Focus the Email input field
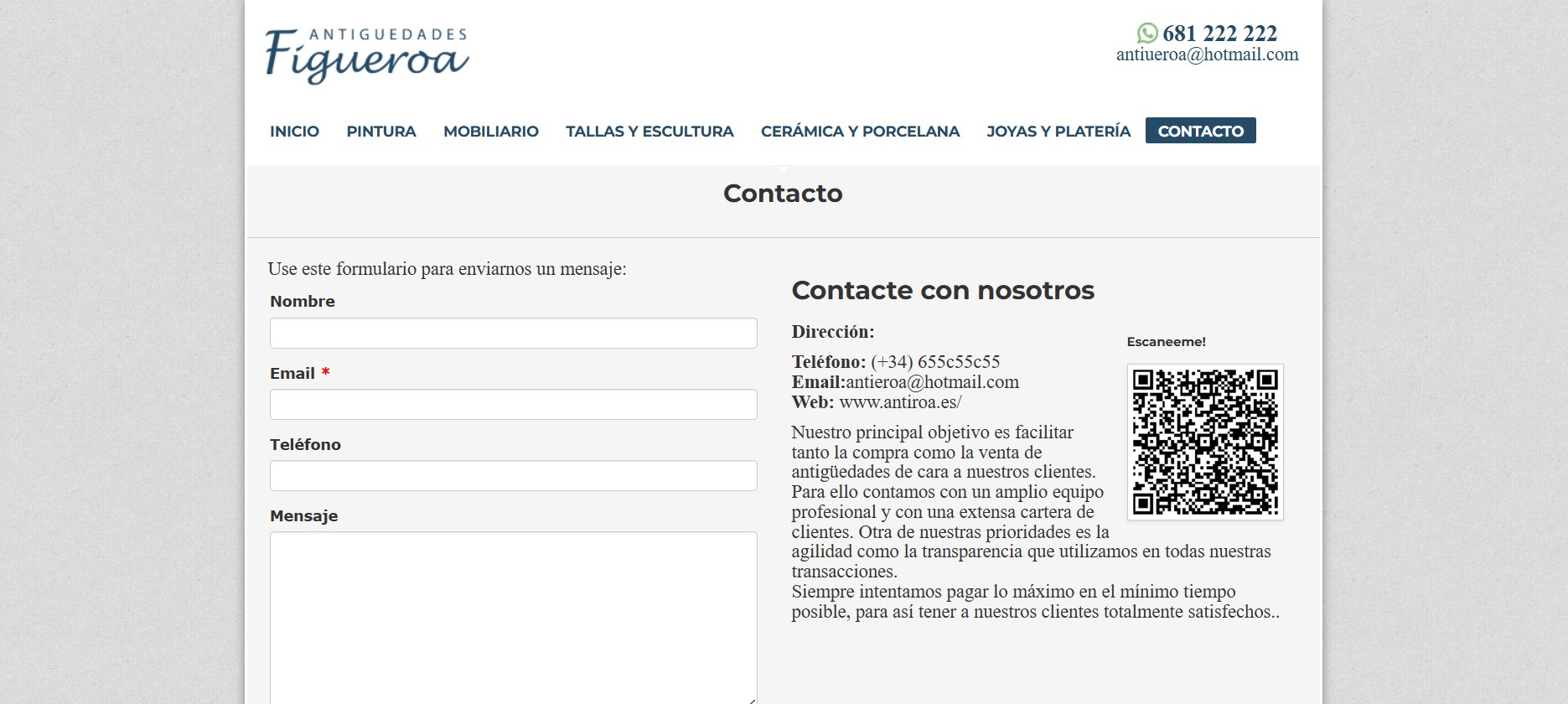Screen dimensions: 1568x704 pos(513,404)
